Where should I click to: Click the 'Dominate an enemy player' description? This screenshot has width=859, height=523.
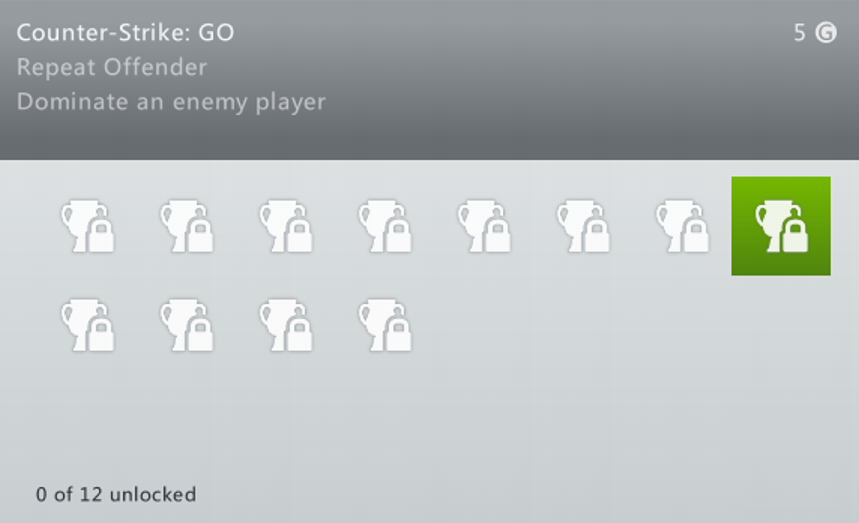[x=171, y=102]
